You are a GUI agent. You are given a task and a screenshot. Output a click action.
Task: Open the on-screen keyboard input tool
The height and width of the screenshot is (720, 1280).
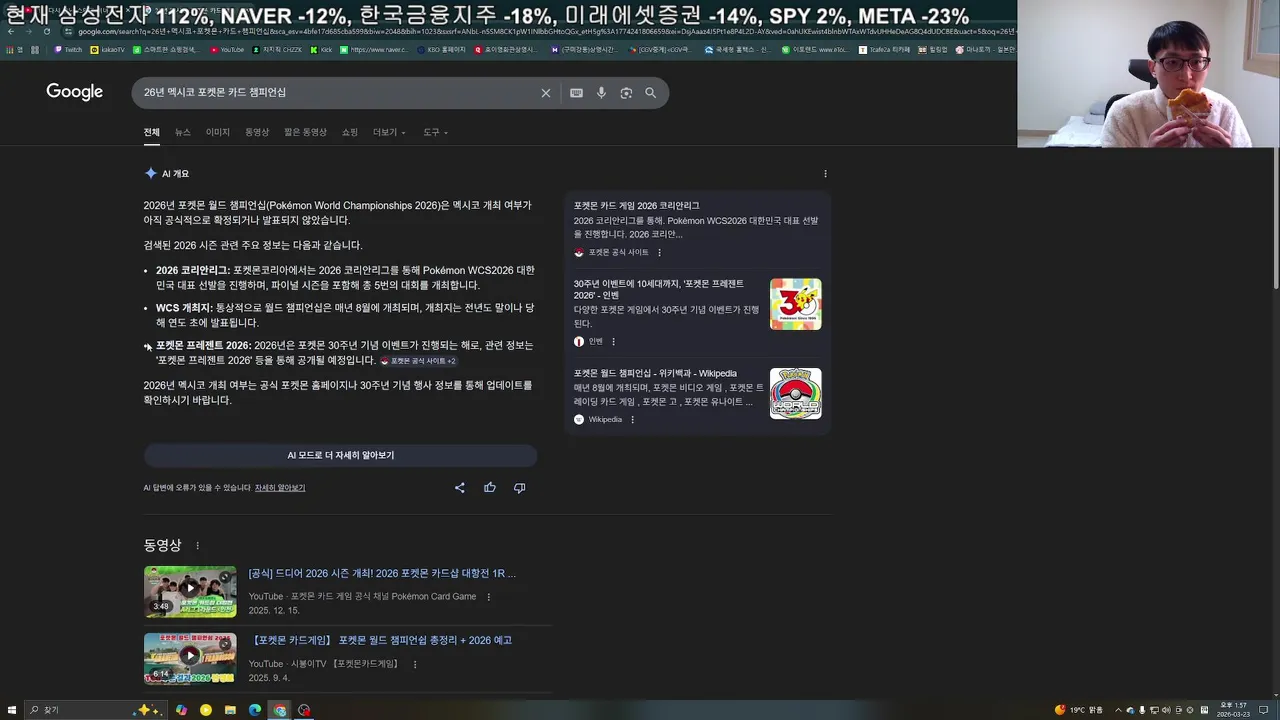[576, 93]
